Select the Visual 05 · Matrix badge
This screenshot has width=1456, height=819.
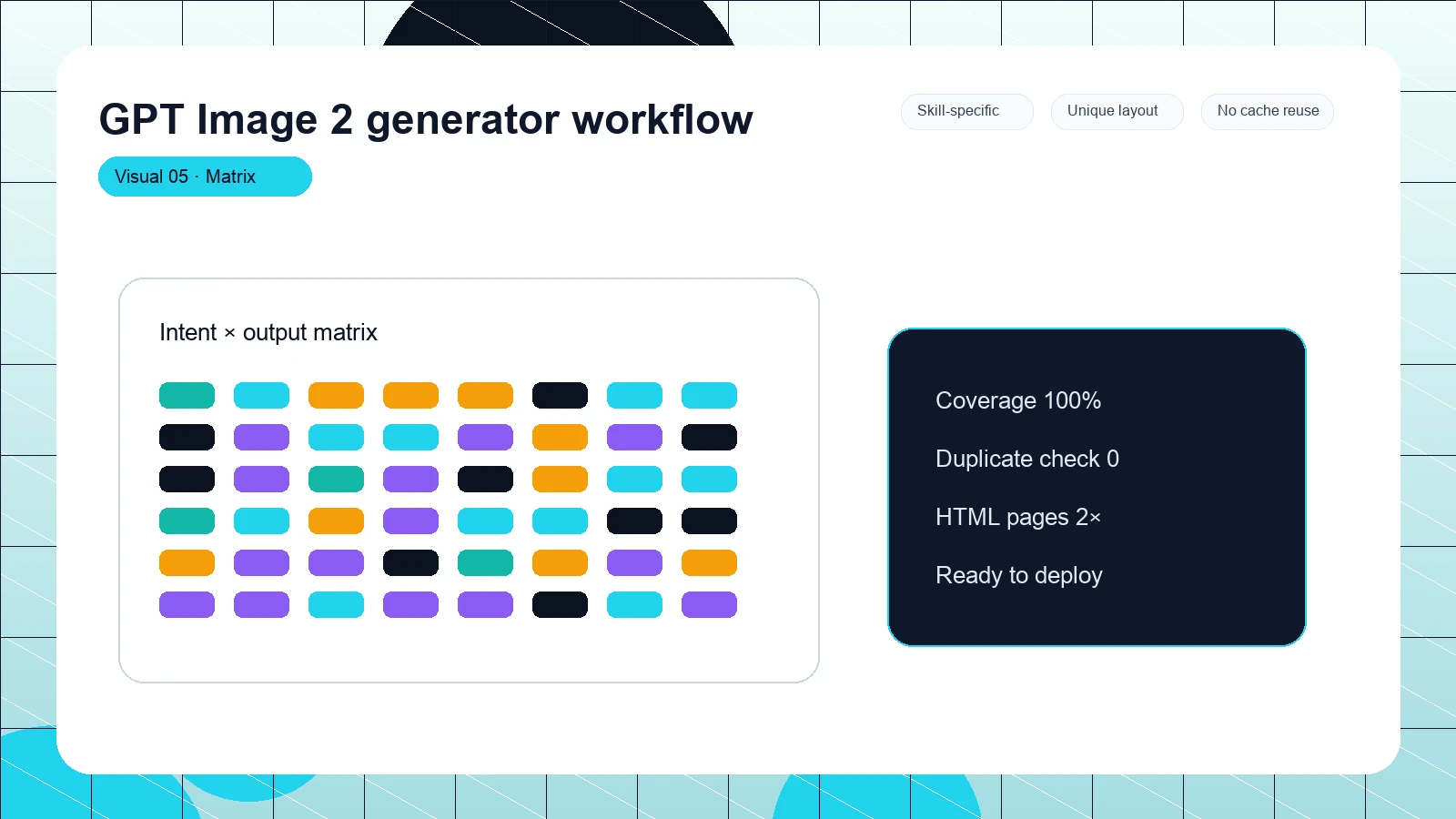click(205, 177)
